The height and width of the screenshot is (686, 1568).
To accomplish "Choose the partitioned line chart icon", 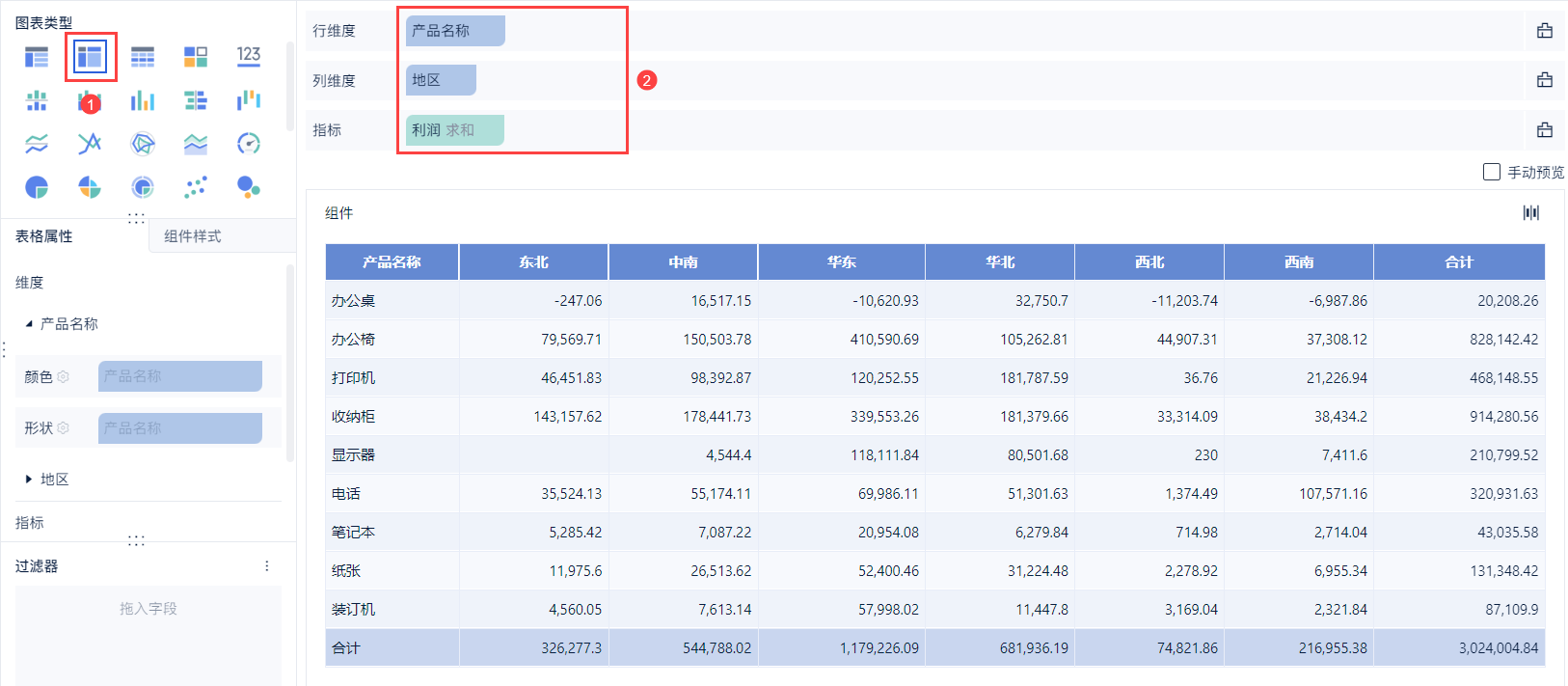I will 37,144.
